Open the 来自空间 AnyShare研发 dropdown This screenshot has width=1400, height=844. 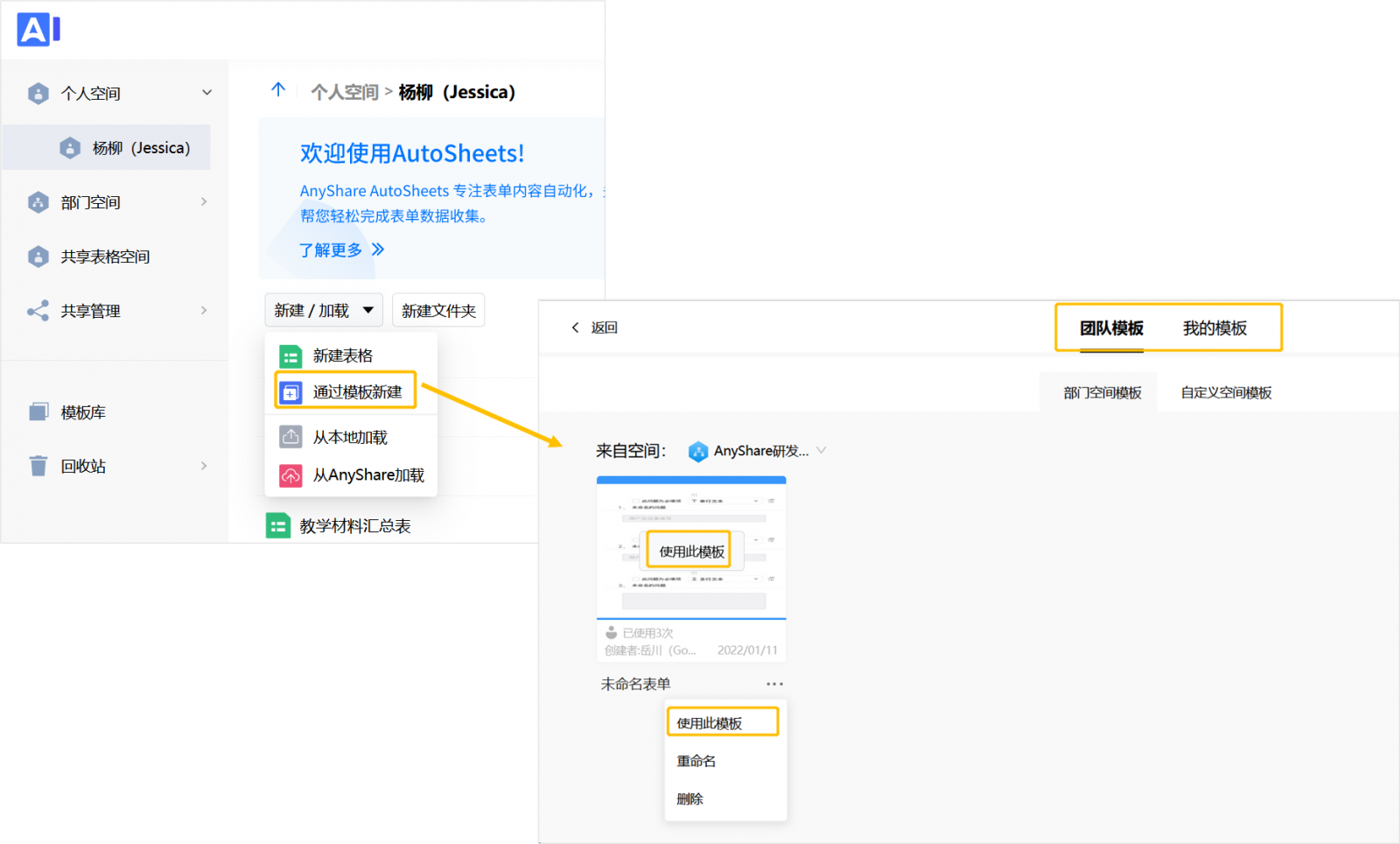(x=821, y=451)
